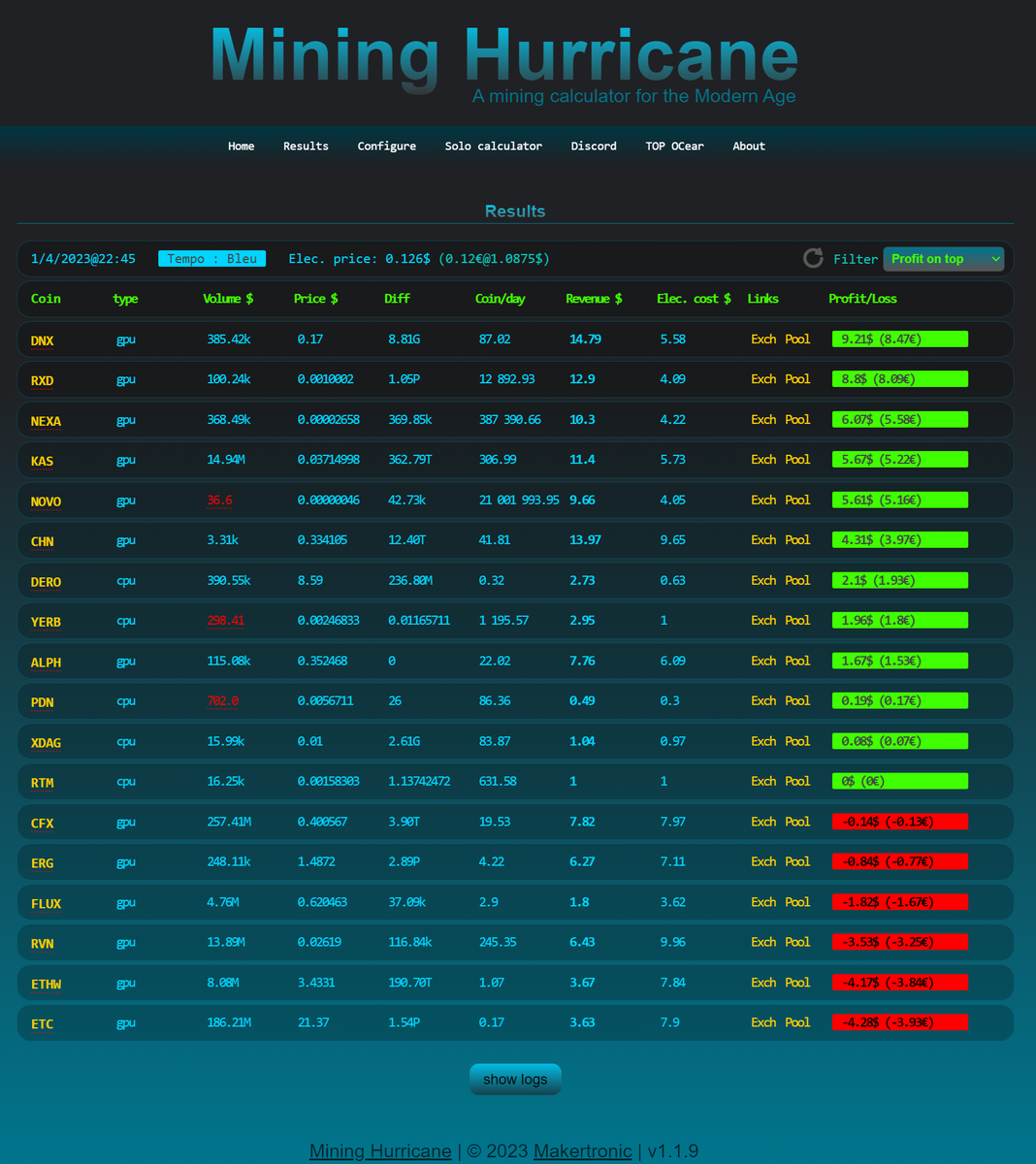Click the red PDN volume value 702.0
This screenshot has width=1036, height=1164.
[222, 701]
